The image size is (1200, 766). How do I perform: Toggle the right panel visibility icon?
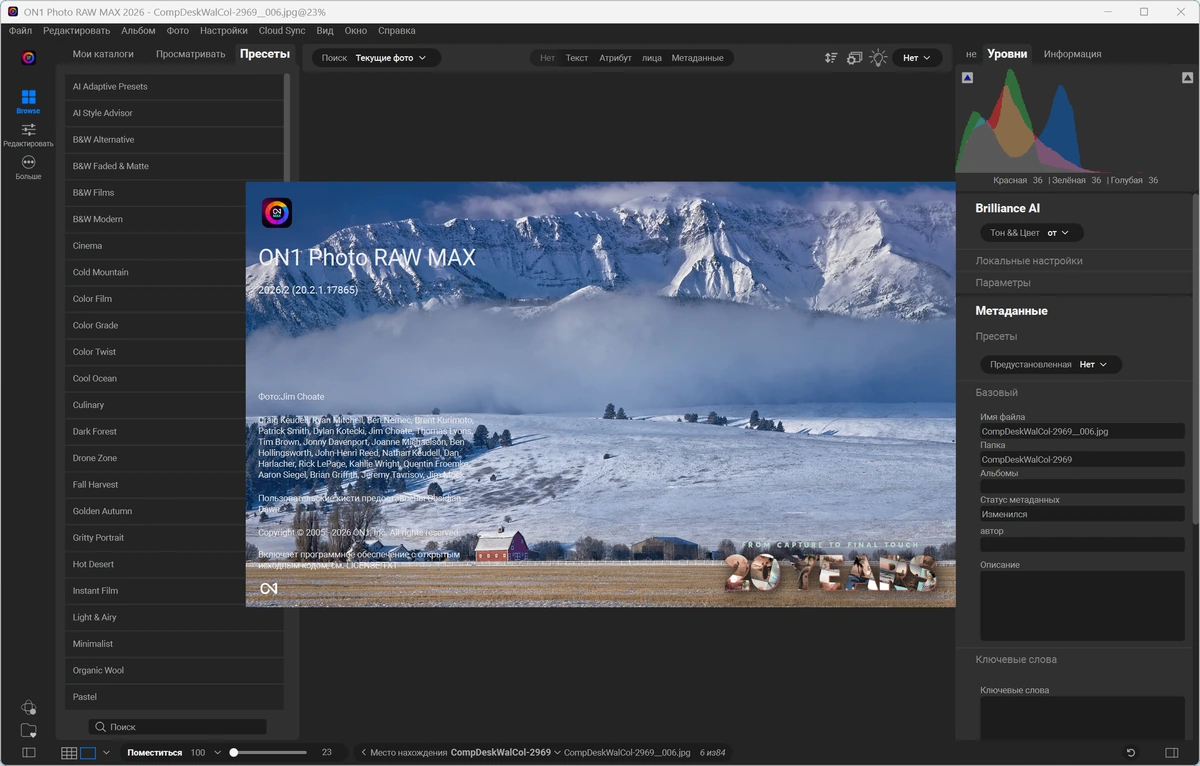(x=1172, y=753)
